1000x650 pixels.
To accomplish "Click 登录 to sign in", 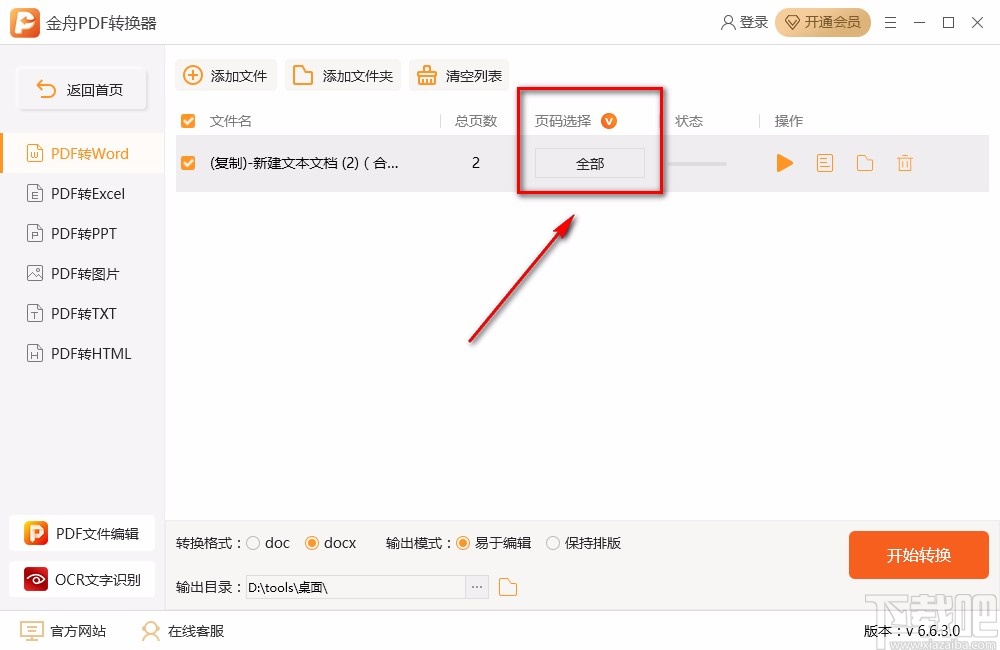I will [x=744, y=21].
